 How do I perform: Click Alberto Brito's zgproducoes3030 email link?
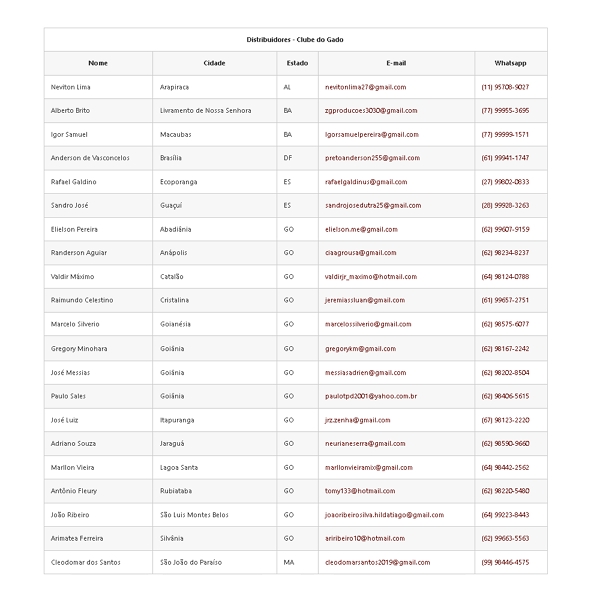pyautogui.click(x=371, y=111)
